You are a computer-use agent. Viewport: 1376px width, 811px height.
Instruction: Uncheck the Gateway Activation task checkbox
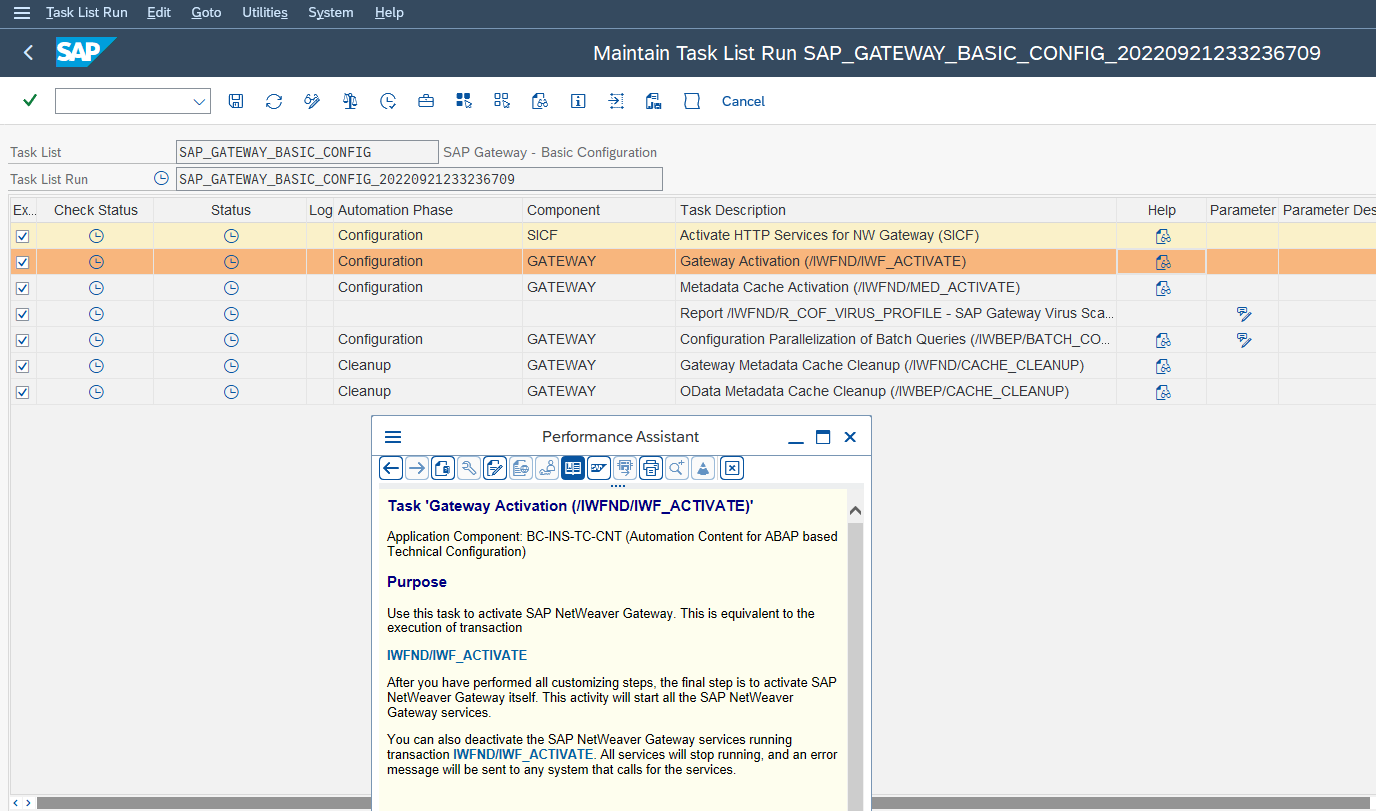point(22,262)
